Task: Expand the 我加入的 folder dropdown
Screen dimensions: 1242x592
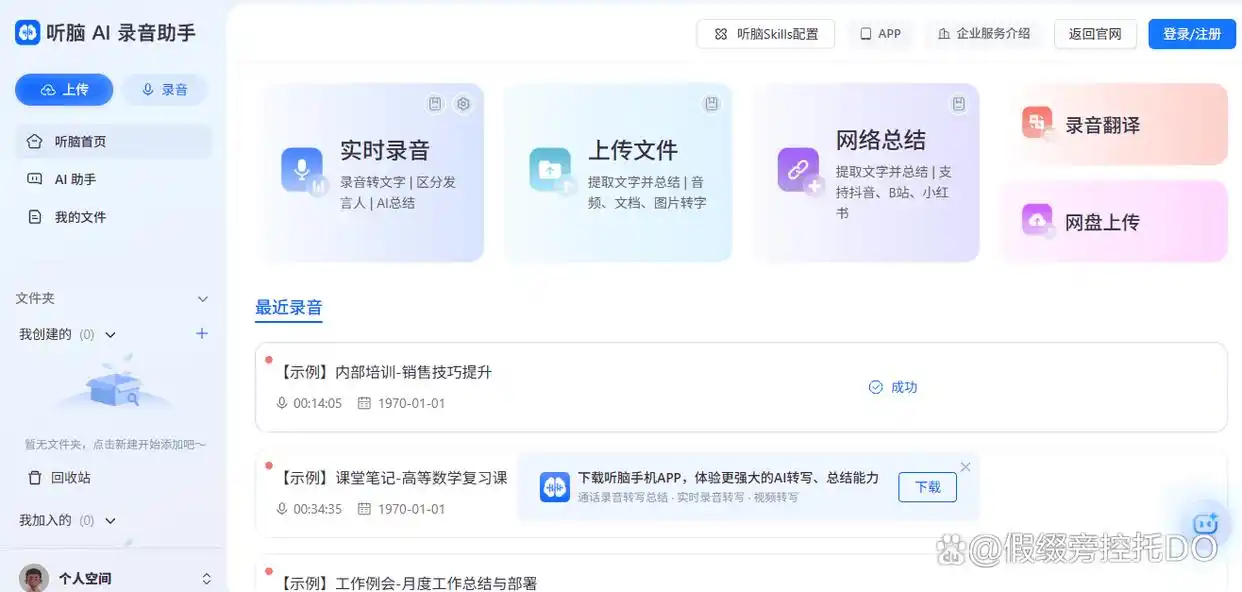Action: (x=111, y=521)
